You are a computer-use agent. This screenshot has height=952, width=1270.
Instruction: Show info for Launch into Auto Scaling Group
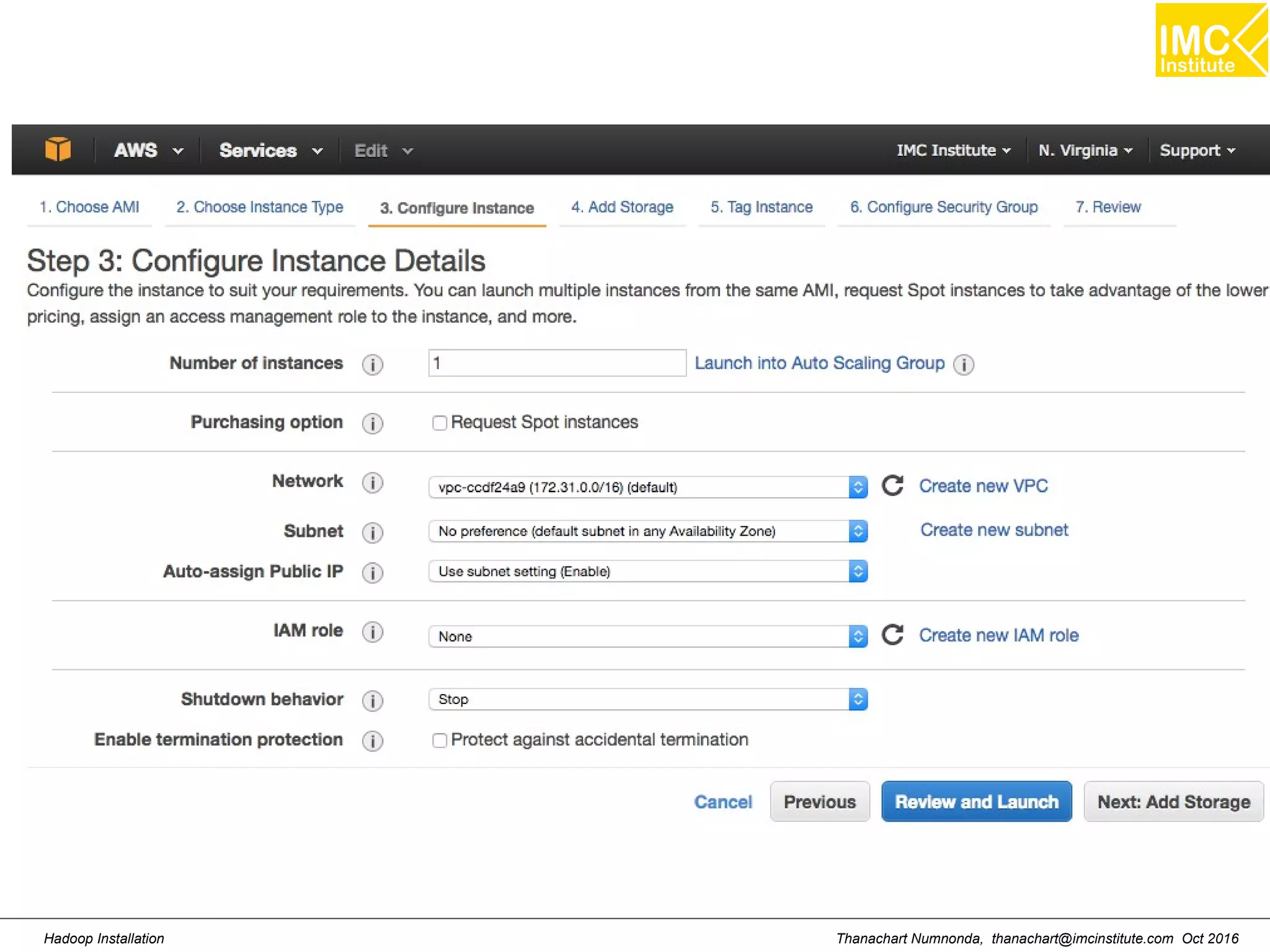pyautogui.click(x=964, y=364)
